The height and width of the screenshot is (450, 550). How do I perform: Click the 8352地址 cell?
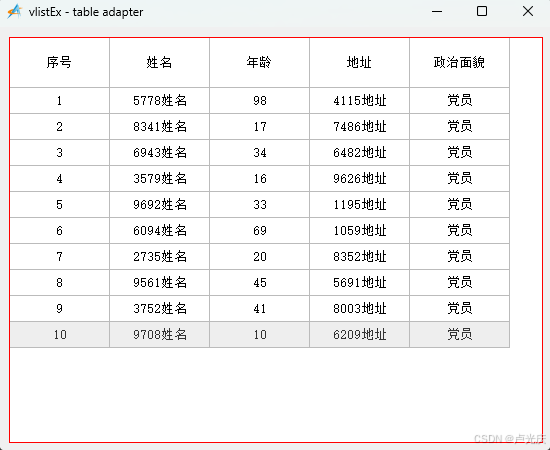click(360, 256)
